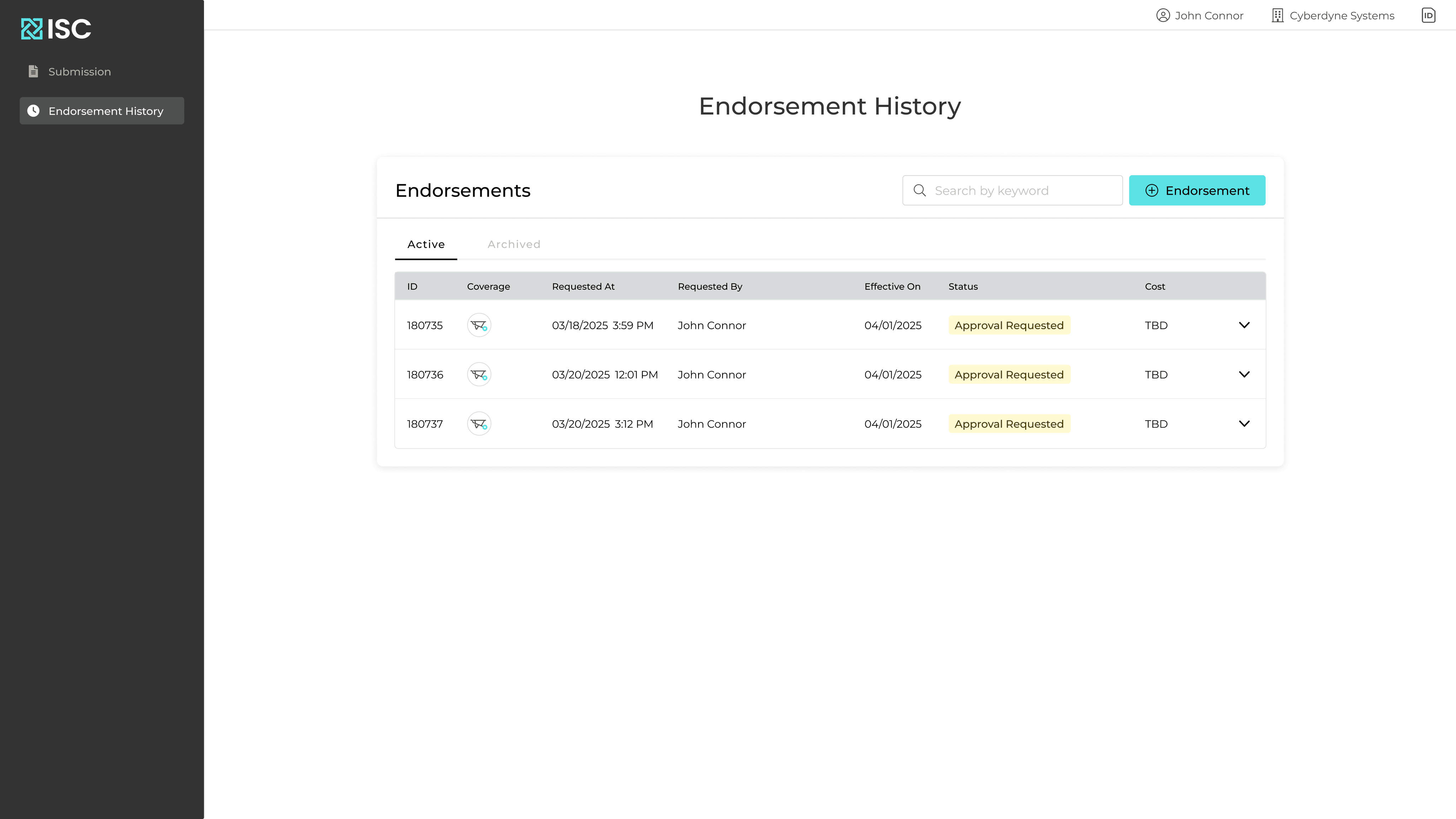Click Approval Requested status for row 180737
Screen dimensions: 1456x819
pyautogui.click(x=1009, y=423)
